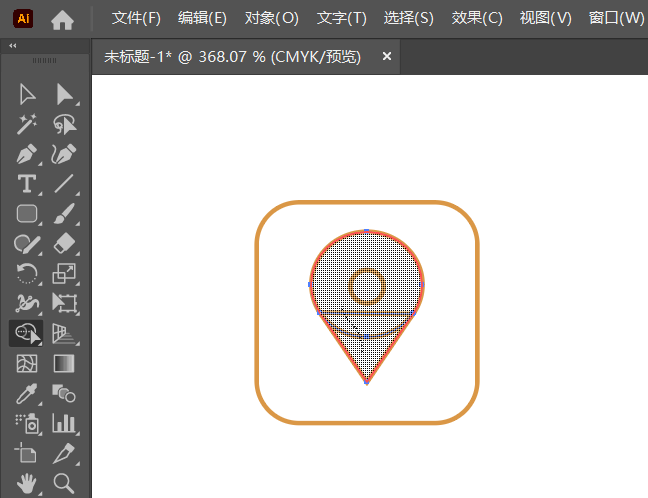Select the Hand tool
The height and width of the screenshot is (498, 648).
pyautogui.click(x=27, y=484)
